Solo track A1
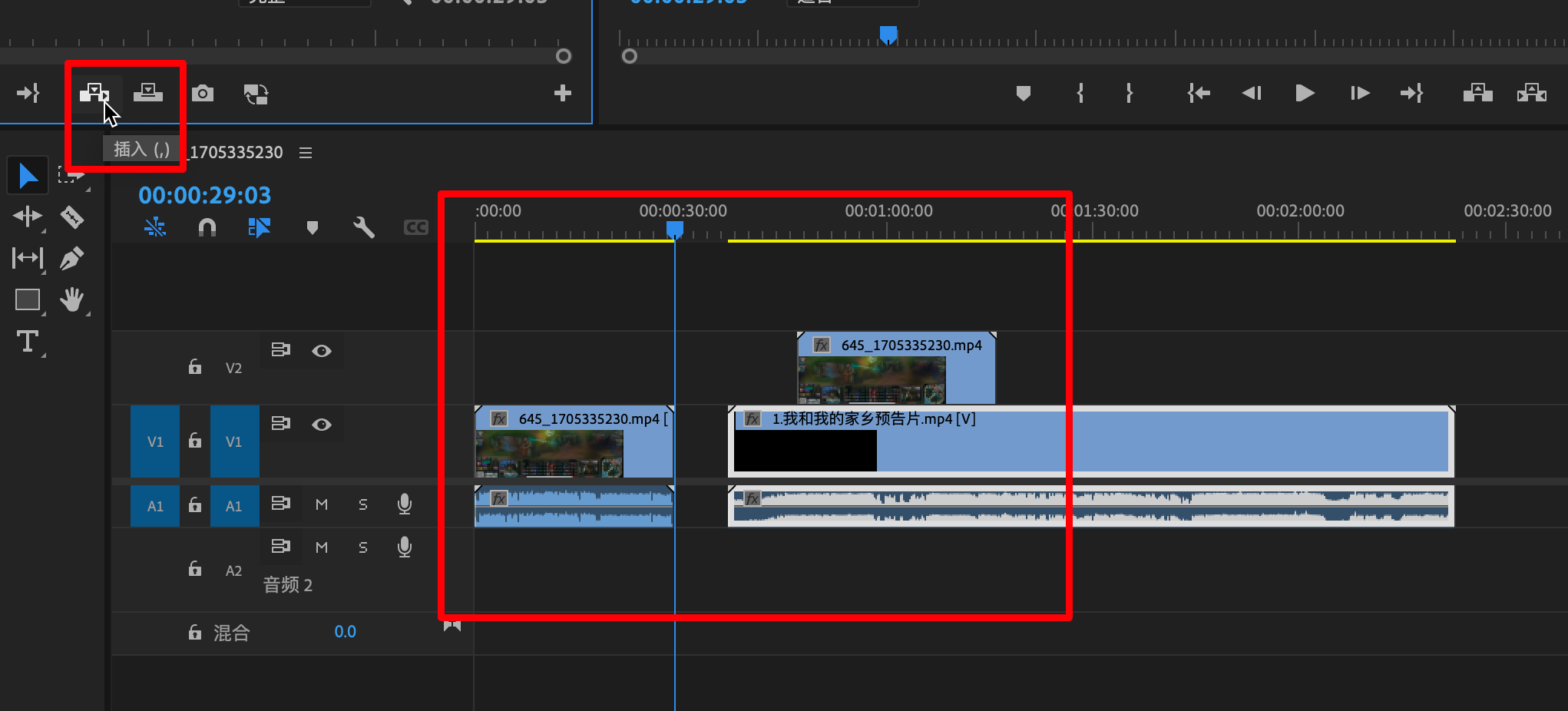1568x711 pixels. click(x=363, y=504)
